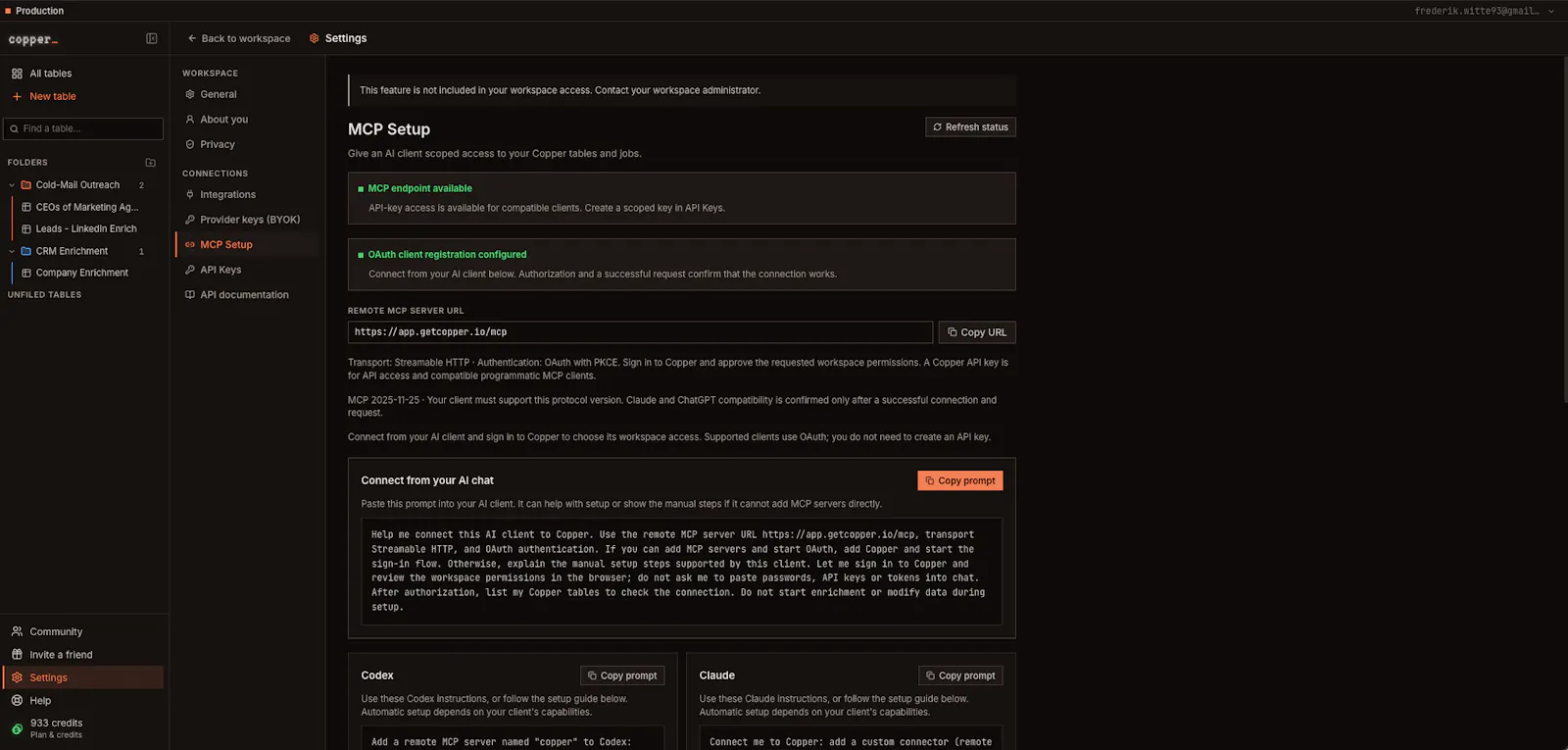Click the Community people icon

pyautogui.click(x=17, y=631)
